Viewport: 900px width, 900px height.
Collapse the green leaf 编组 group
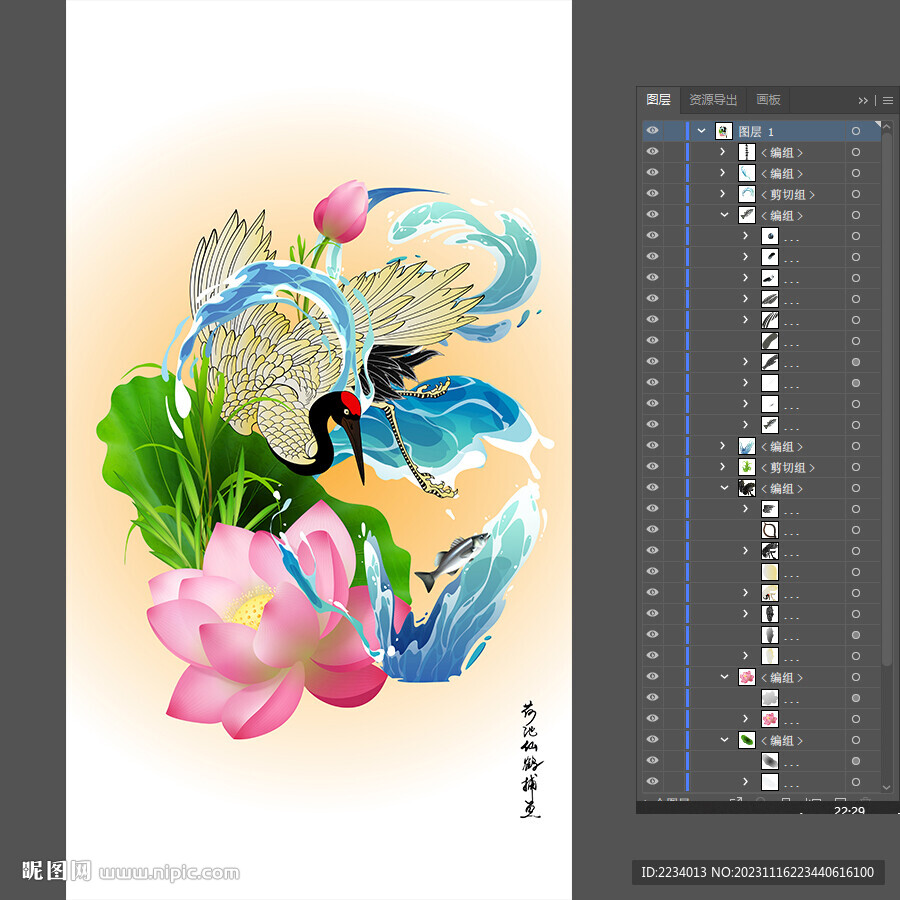pyautogui.click(x=724, y=740)
